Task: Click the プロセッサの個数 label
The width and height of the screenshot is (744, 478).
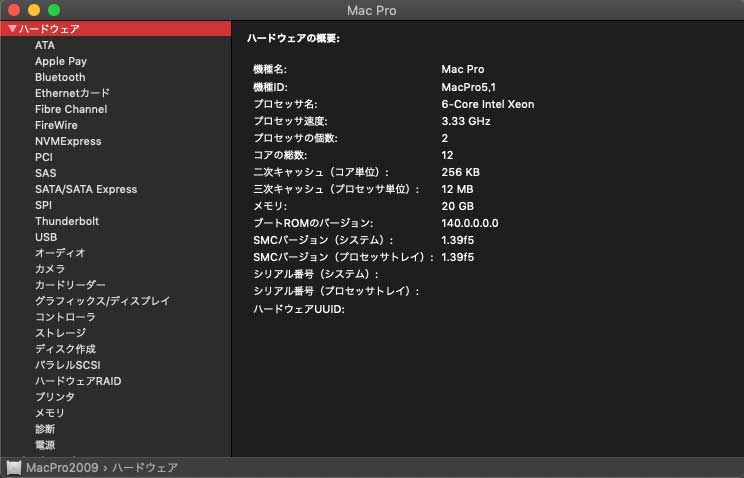Action: click(x=295, y=138)
